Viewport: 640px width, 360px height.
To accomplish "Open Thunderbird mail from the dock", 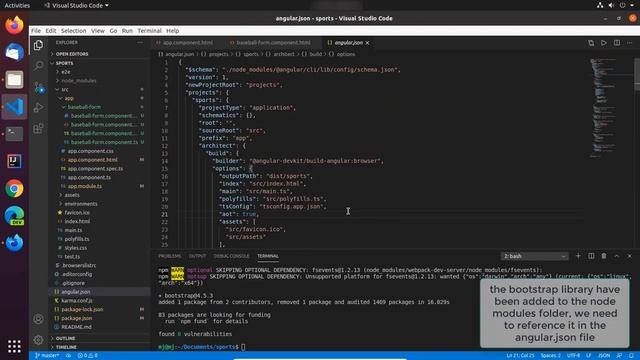I will (14, 52).
